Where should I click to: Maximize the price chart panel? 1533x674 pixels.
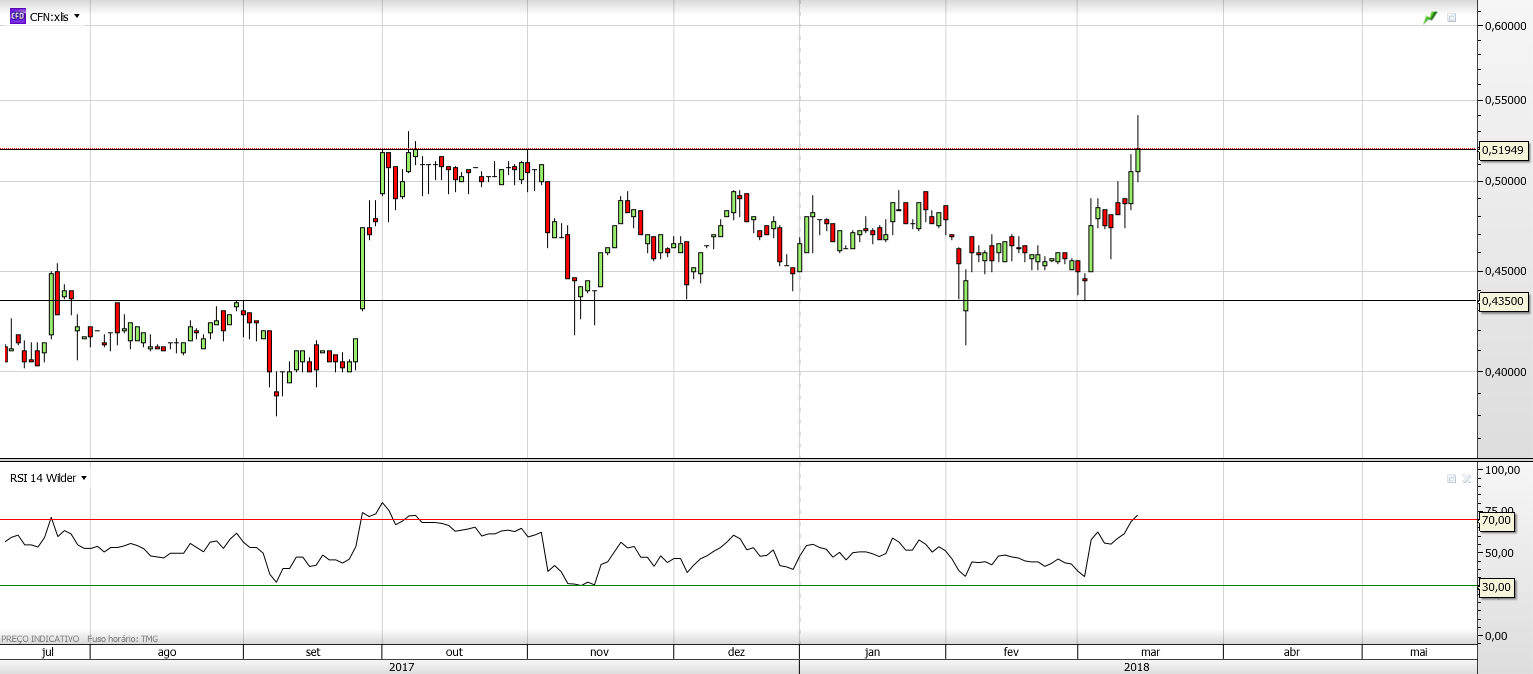point(1452,17)
